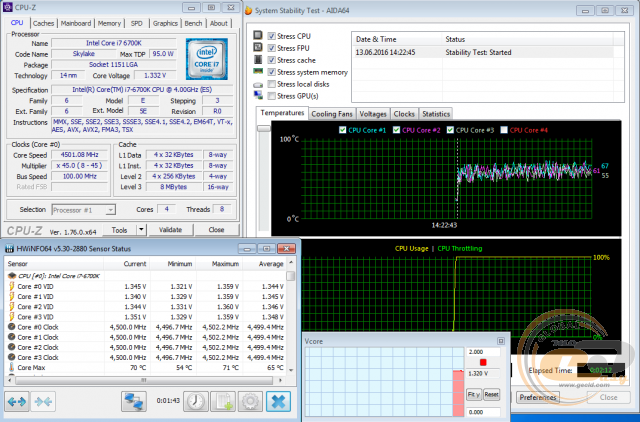Select the Voltages tab in AIDA64
This screenshot has height=422, width=640.
pos(373,114)
